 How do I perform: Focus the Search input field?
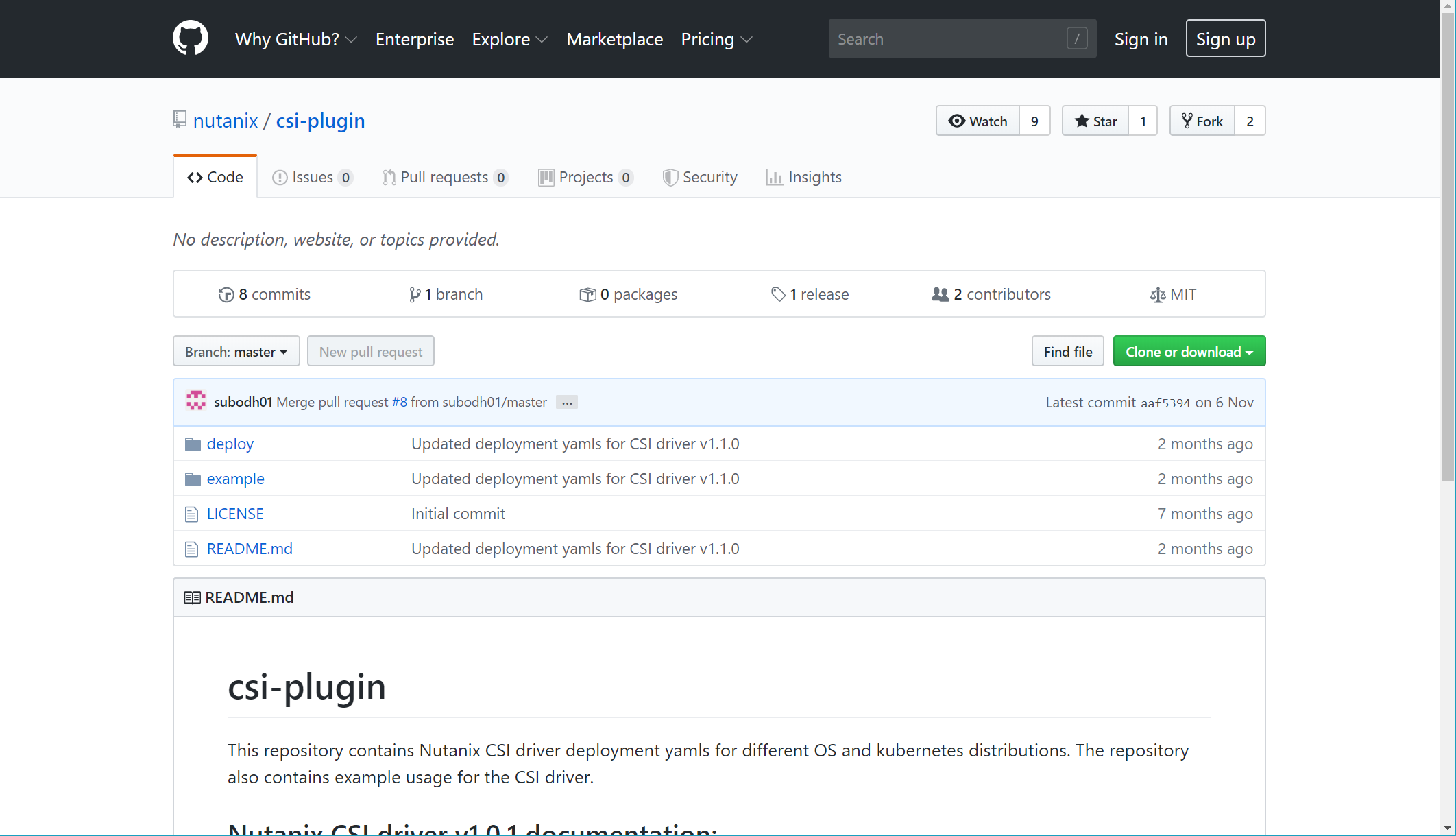[x=962, y=38]
